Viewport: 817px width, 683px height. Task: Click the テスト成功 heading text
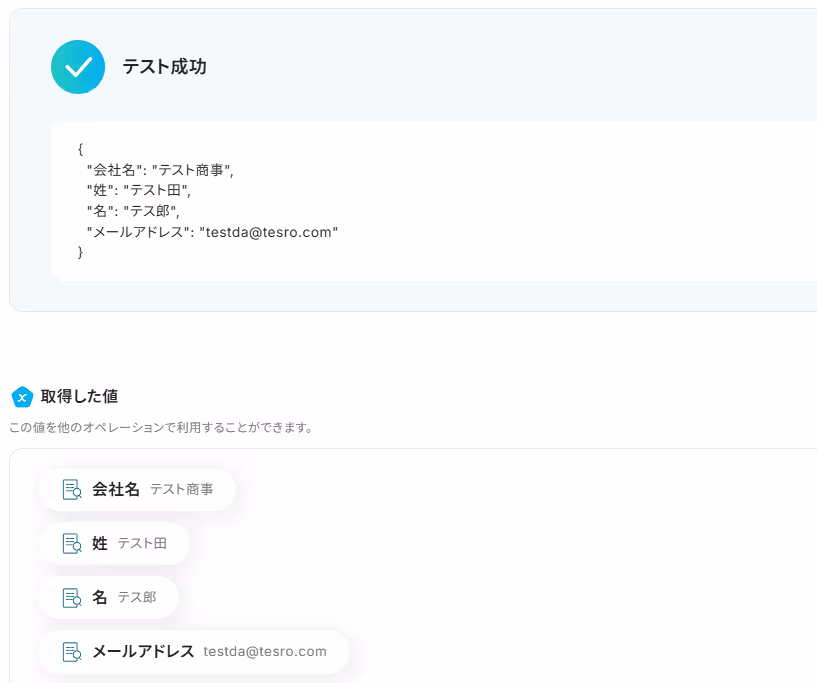[x=164, y=67]
